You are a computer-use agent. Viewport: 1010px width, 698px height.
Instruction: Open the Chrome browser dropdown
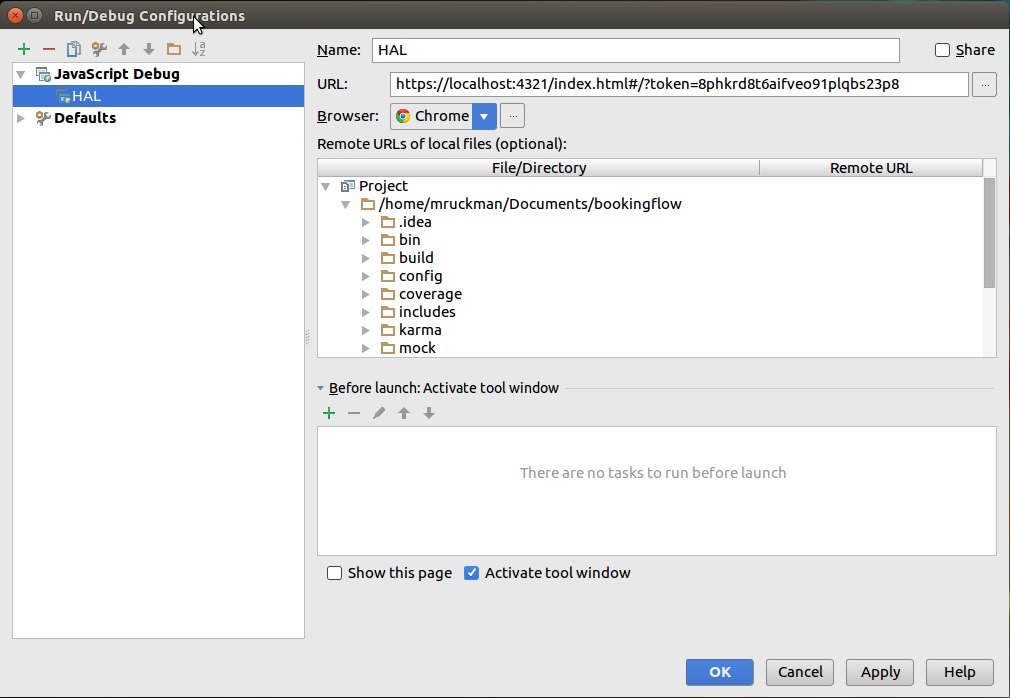click(484, 116)
